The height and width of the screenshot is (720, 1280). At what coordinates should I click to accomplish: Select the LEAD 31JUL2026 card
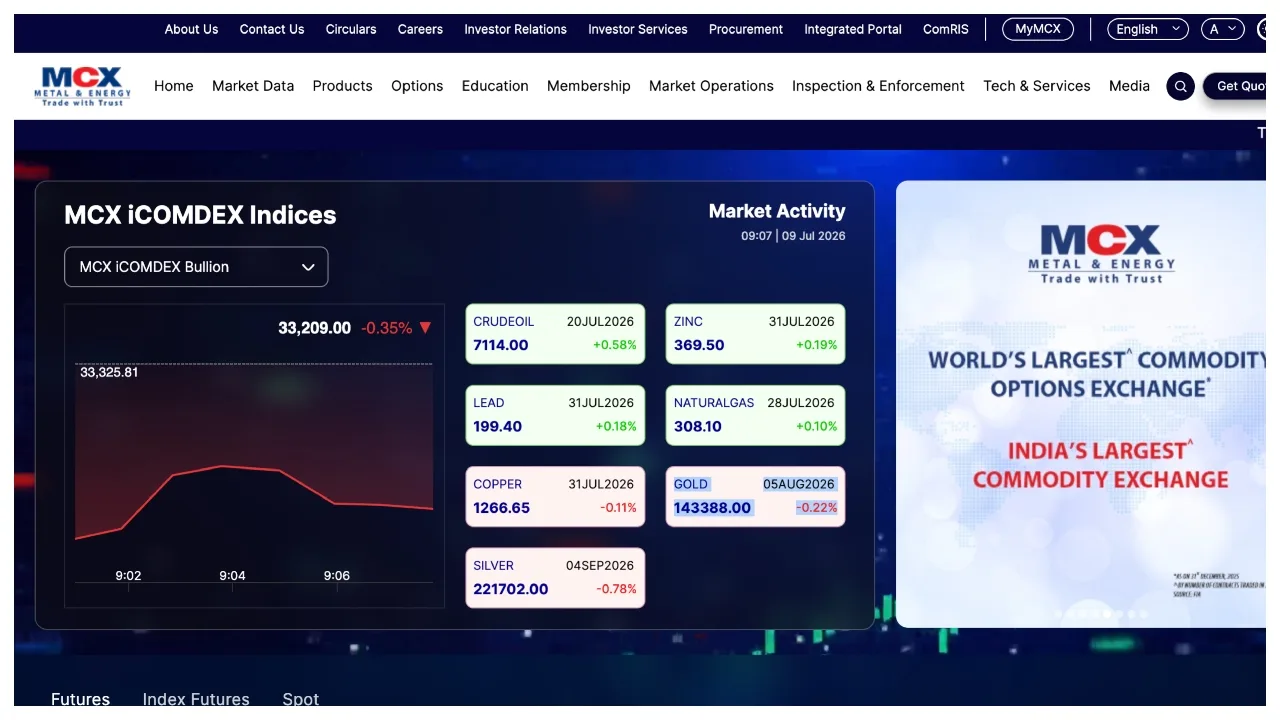[555, 415]
